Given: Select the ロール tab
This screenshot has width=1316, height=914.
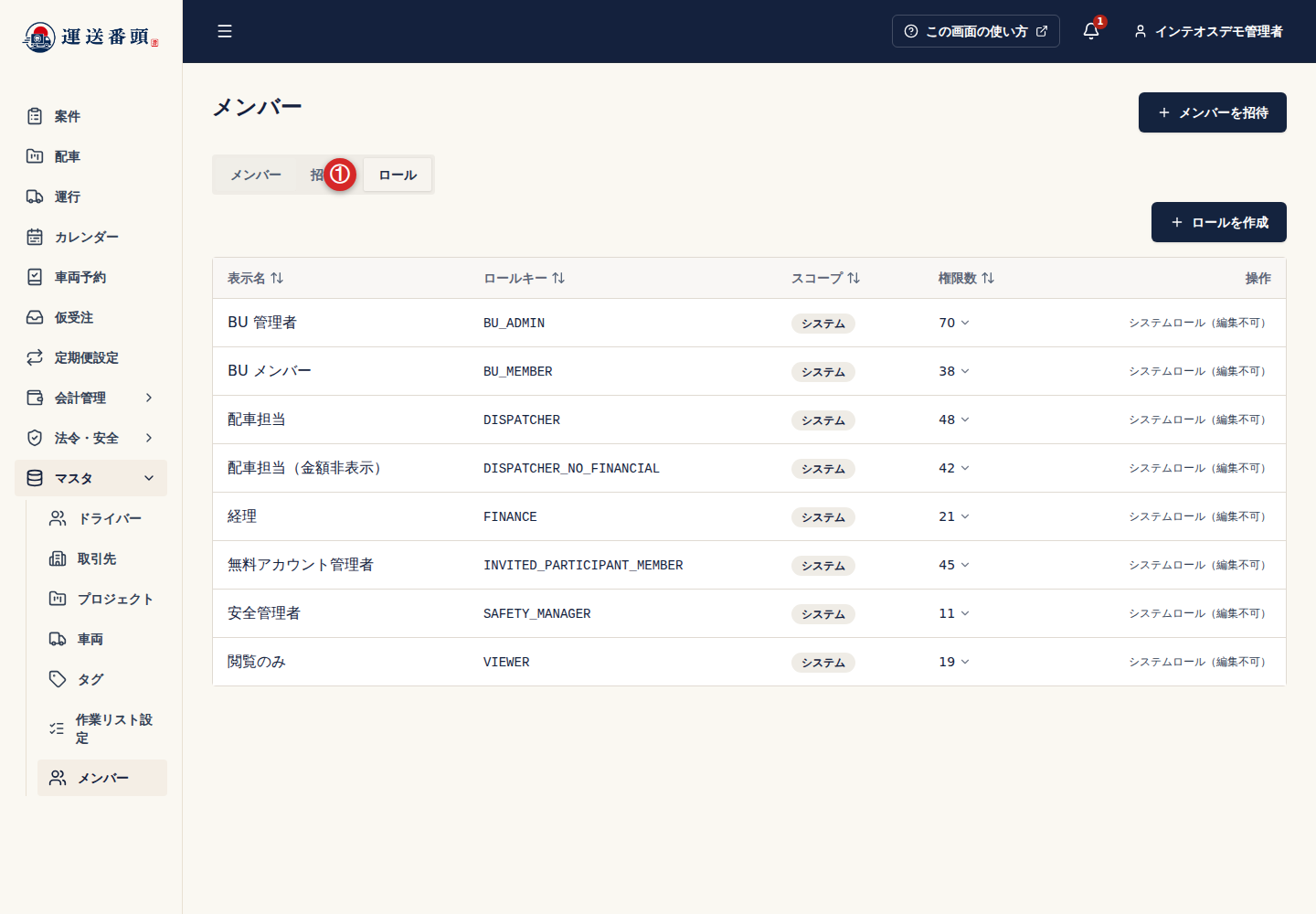Looking at the screenshot, I should coord(398,175).
